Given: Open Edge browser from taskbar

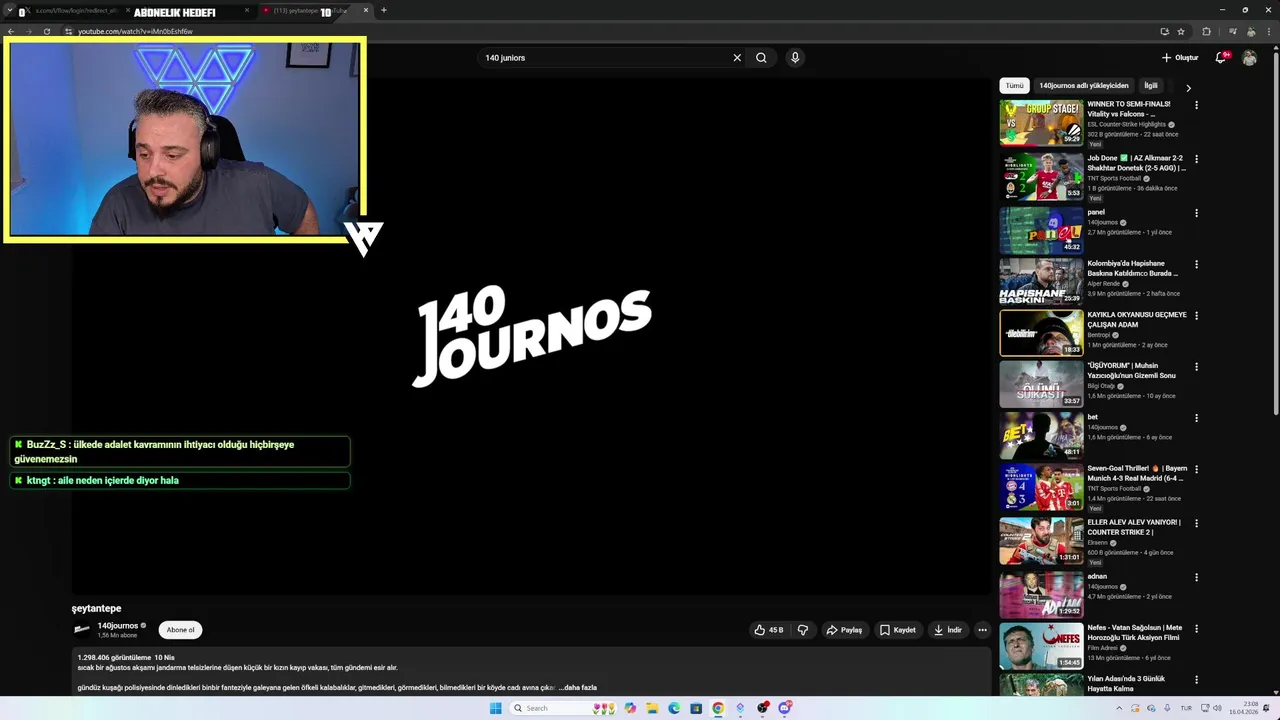Looking at the screenshot, I should (674, 708).
